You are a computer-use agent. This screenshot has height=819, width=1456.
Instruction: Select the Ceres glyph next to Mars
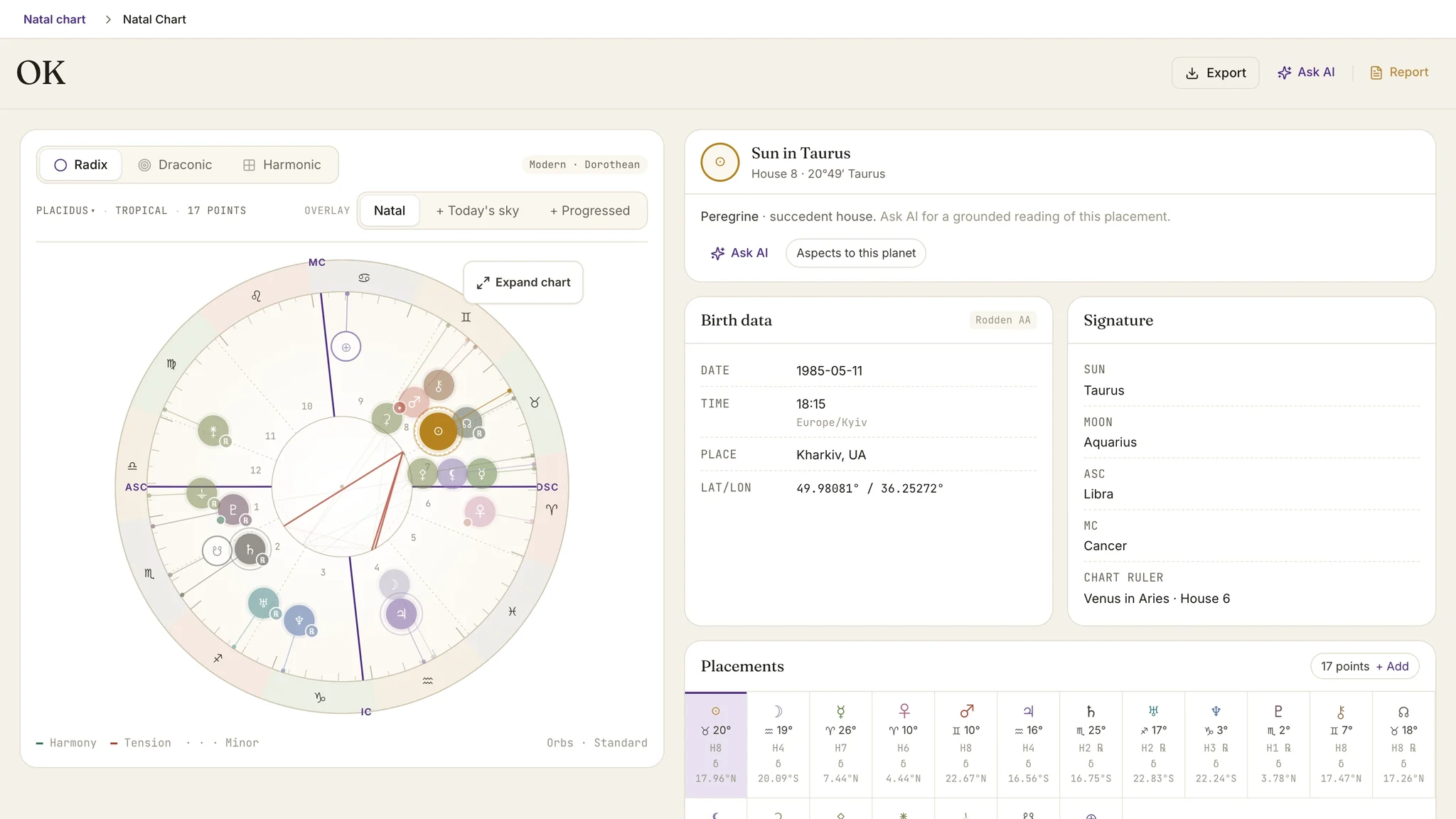[387, 418]
